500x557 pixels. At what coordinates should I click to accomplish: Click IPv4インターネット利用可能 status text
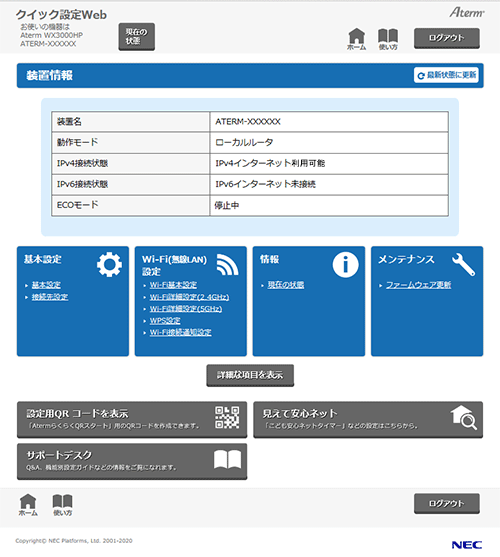click(270, 163)
